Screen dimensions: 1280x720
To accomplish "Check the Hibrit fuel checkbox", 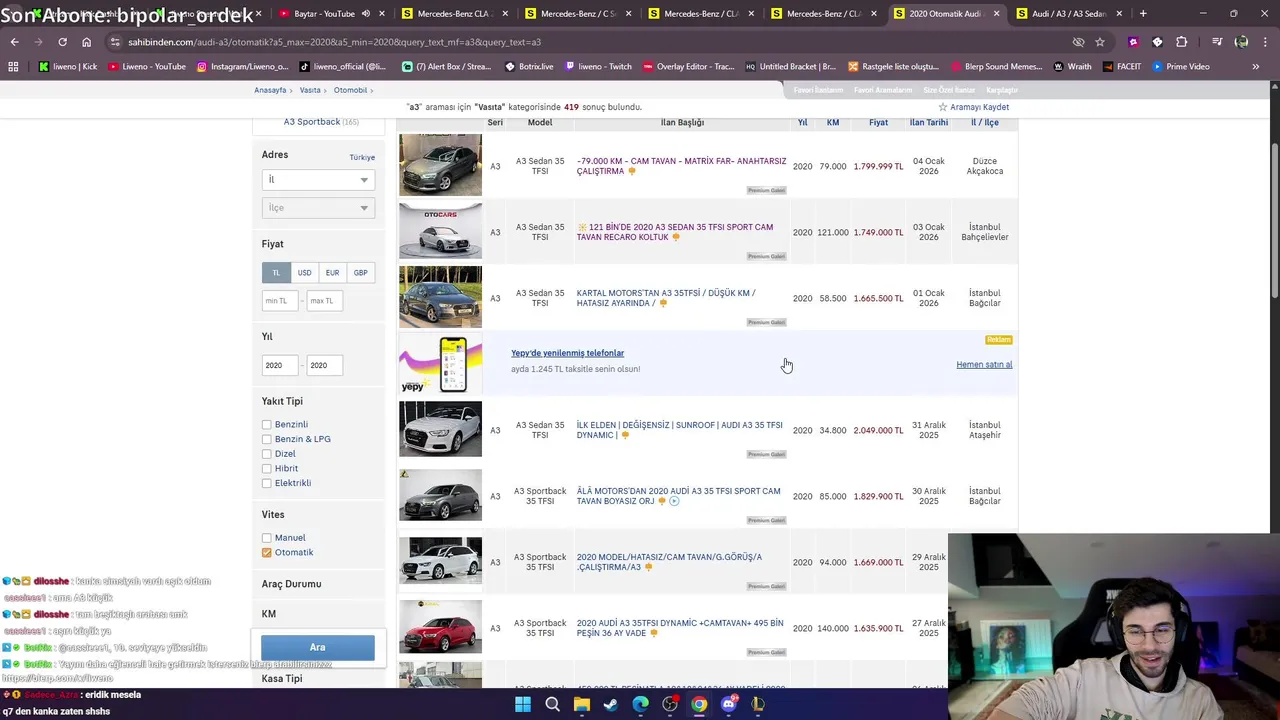I will 266,468.
